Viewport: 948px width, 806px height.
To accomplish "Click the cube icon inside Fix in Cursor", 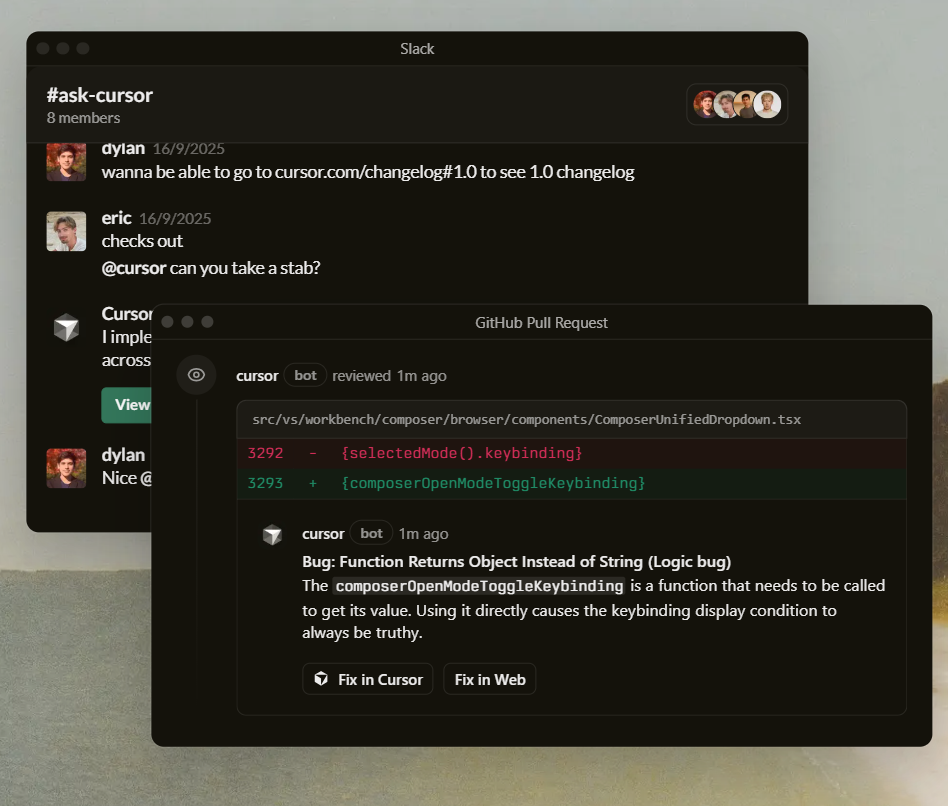I will pos(321,679).
